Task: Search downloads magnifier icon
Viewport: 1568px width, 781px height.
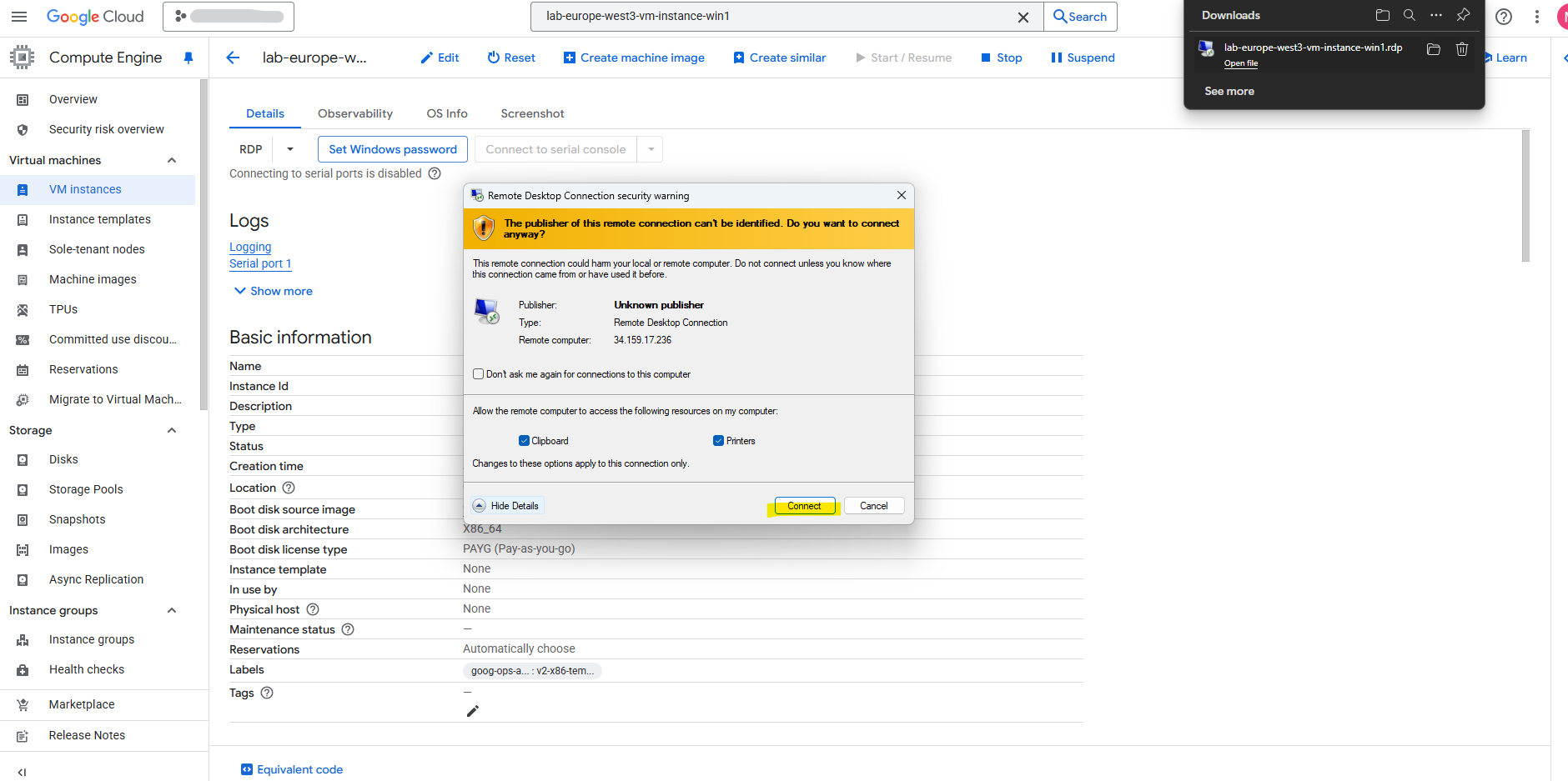Action: (x=1410, y=15)
